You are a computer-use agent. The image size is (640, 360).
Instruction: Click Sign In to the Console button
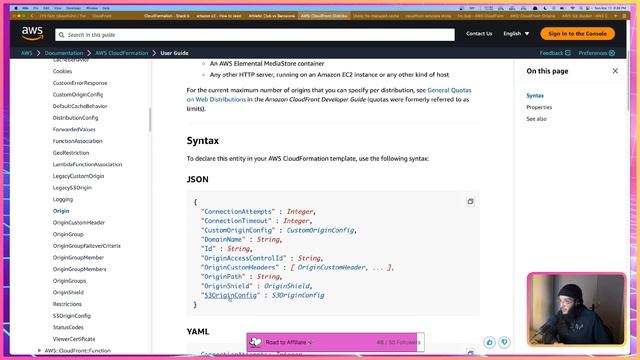coord(577,33)
